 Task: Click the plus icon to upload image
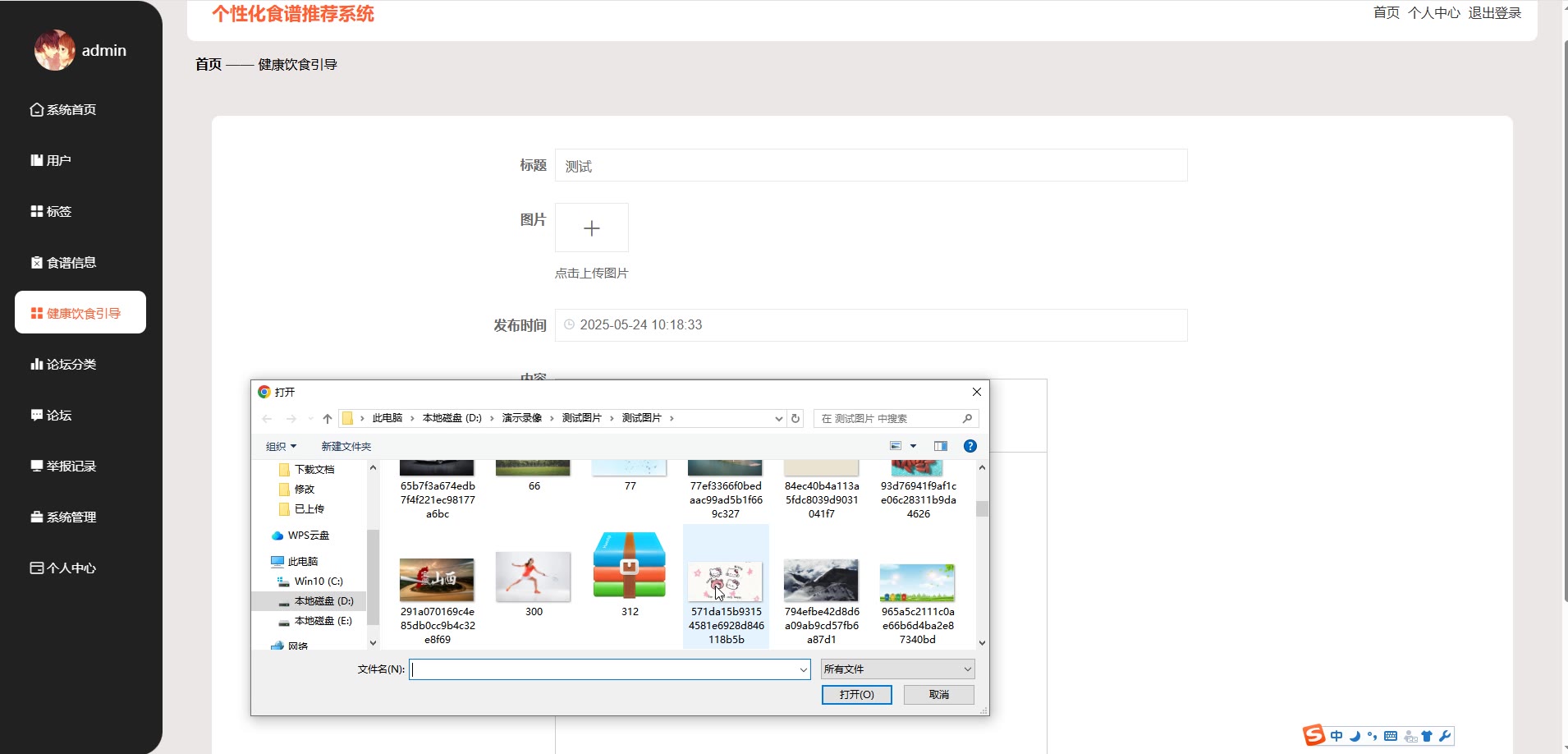pos(591,228)
